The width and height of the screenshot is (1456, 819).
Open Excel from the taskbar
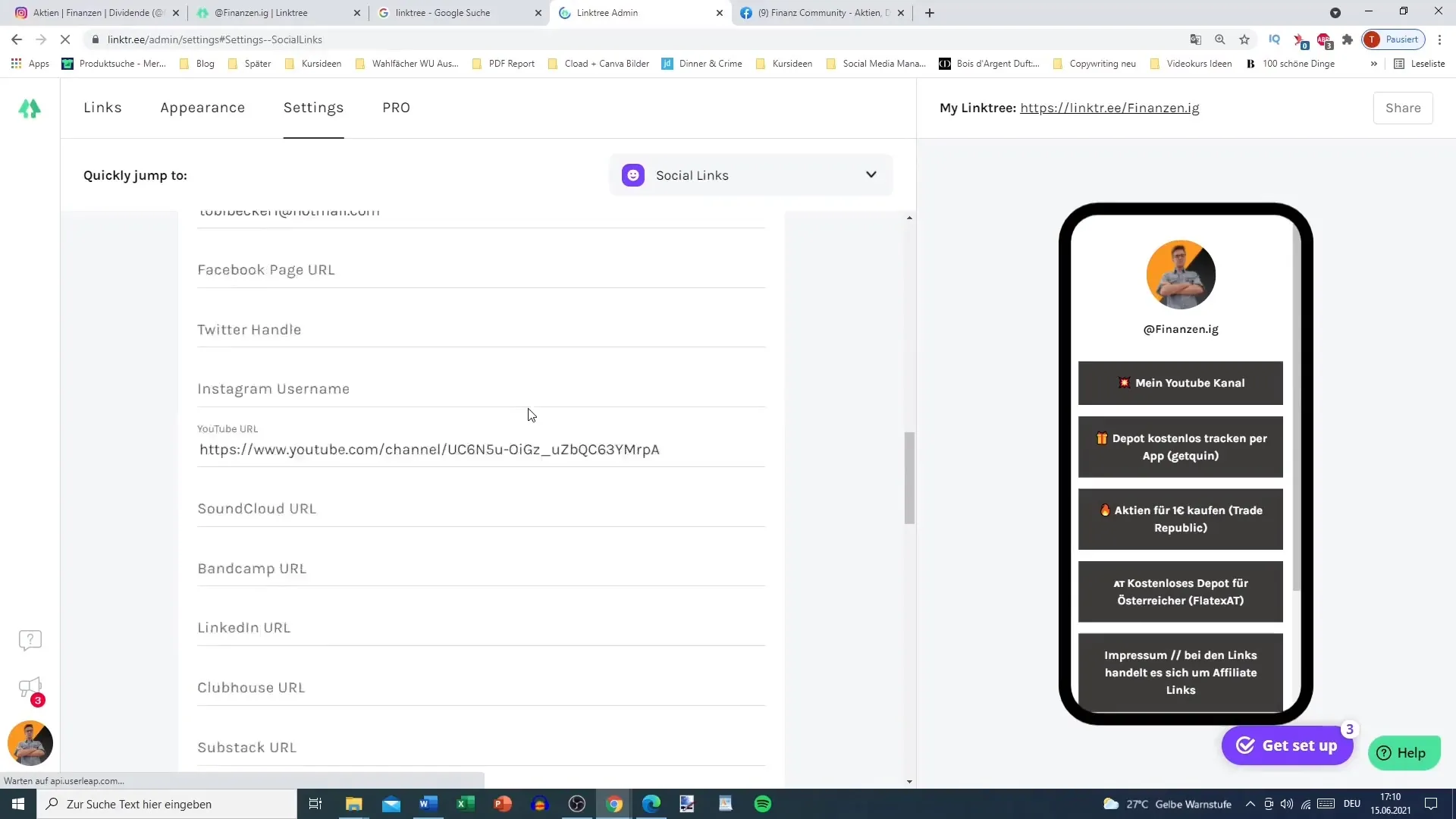(466, 804)
